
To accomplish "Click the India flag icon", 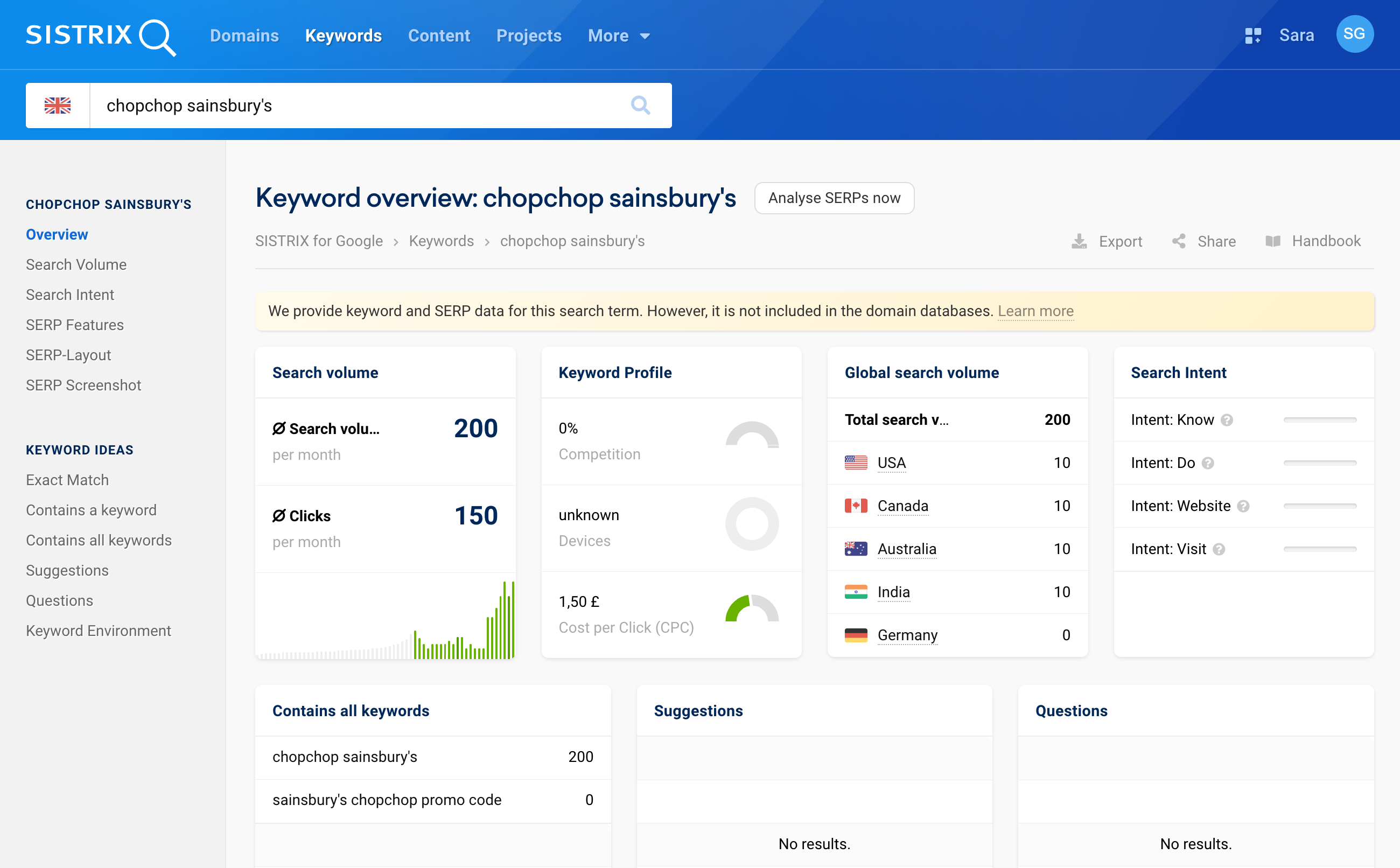I will pos(856,592).
